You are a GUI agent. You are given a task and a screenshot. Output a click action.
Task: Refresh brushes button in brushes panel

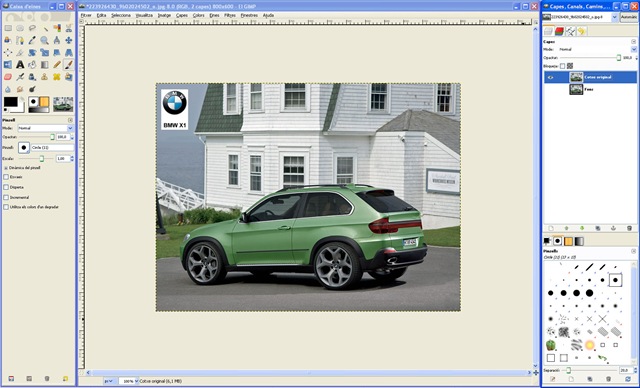(x=628, y=379)
